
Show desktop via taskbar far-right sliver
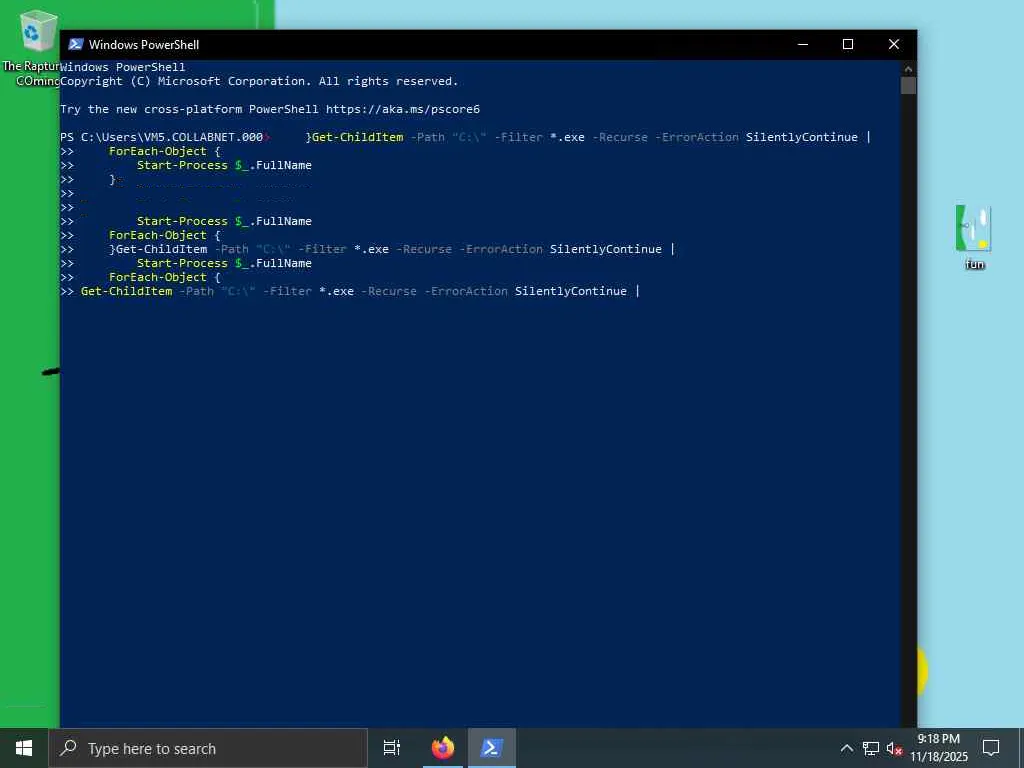tap(1021, 748)
